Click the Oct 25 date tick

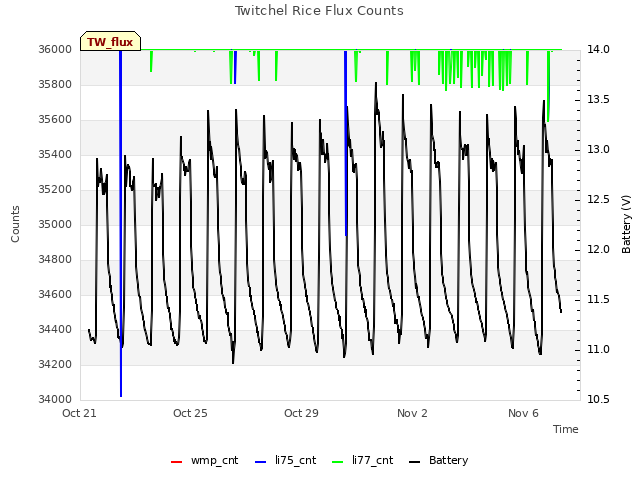coord(190,413)
